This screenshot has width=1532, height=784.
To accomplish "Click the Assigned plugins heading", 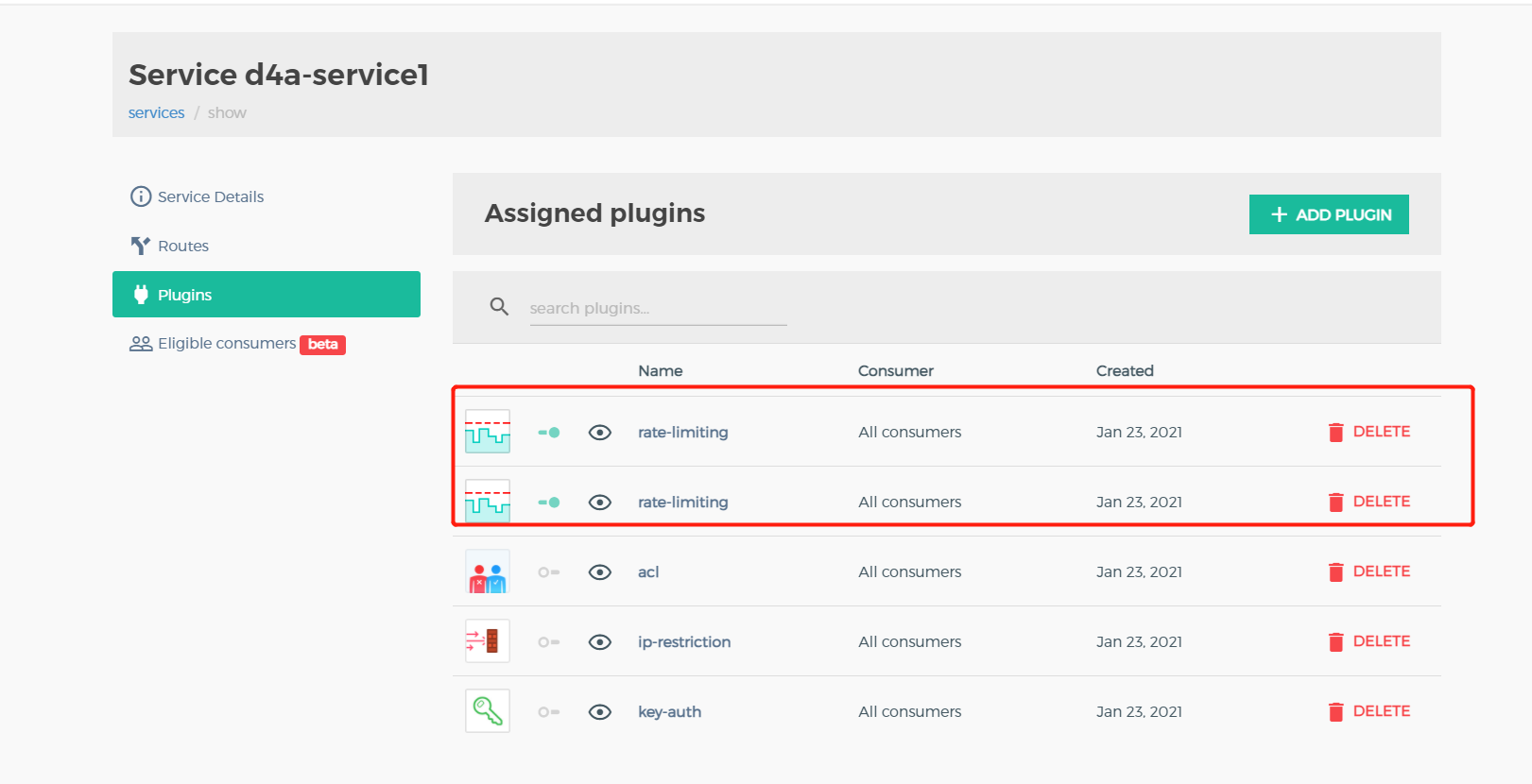I will tap(595, 213).
